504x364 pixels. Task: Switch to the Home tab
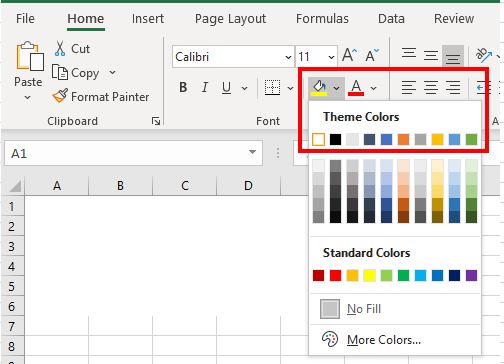pyautogui.click(x=86, y=19)
